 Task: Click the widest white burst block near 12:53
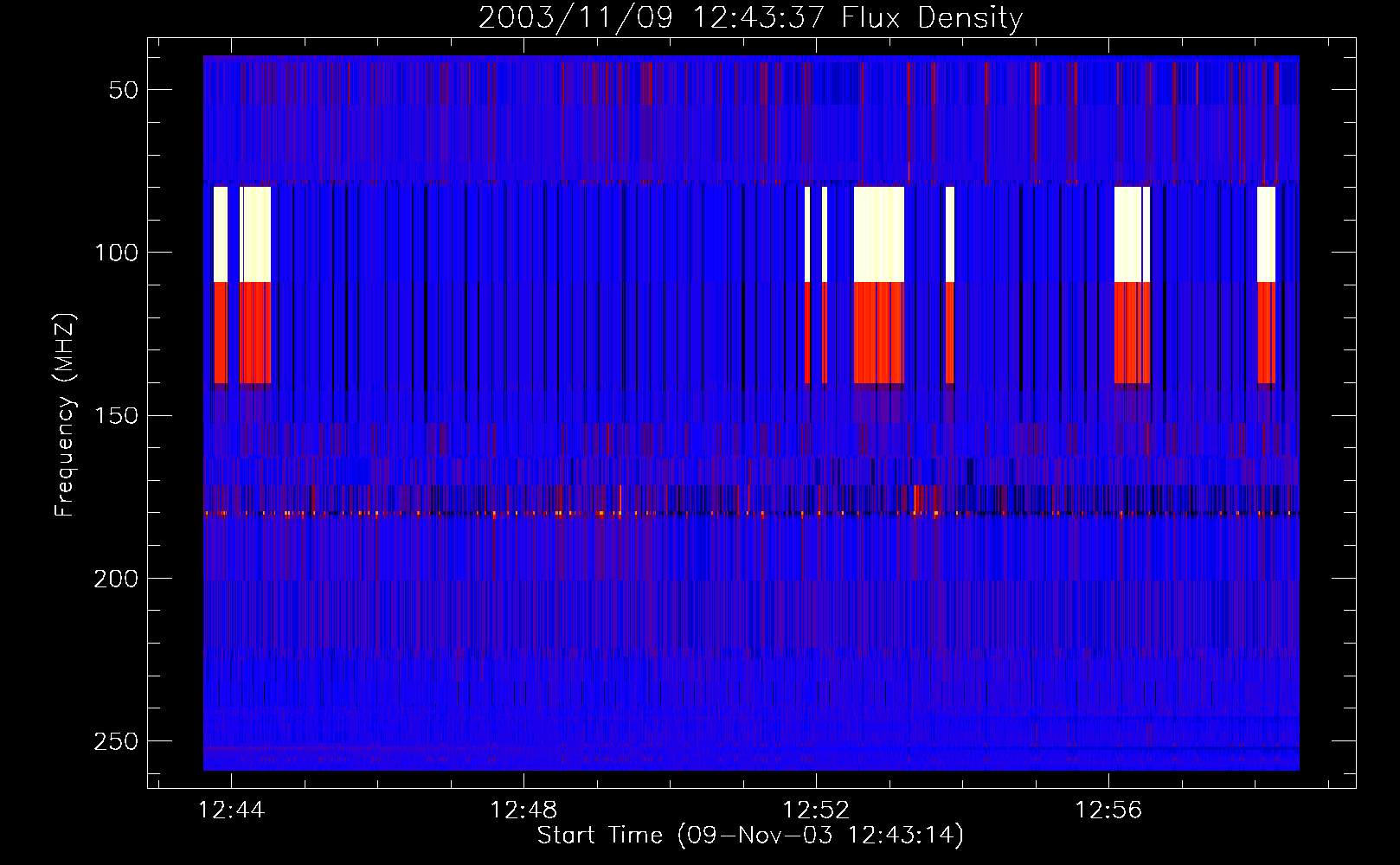pyautogui.click(x=879, y=234)
